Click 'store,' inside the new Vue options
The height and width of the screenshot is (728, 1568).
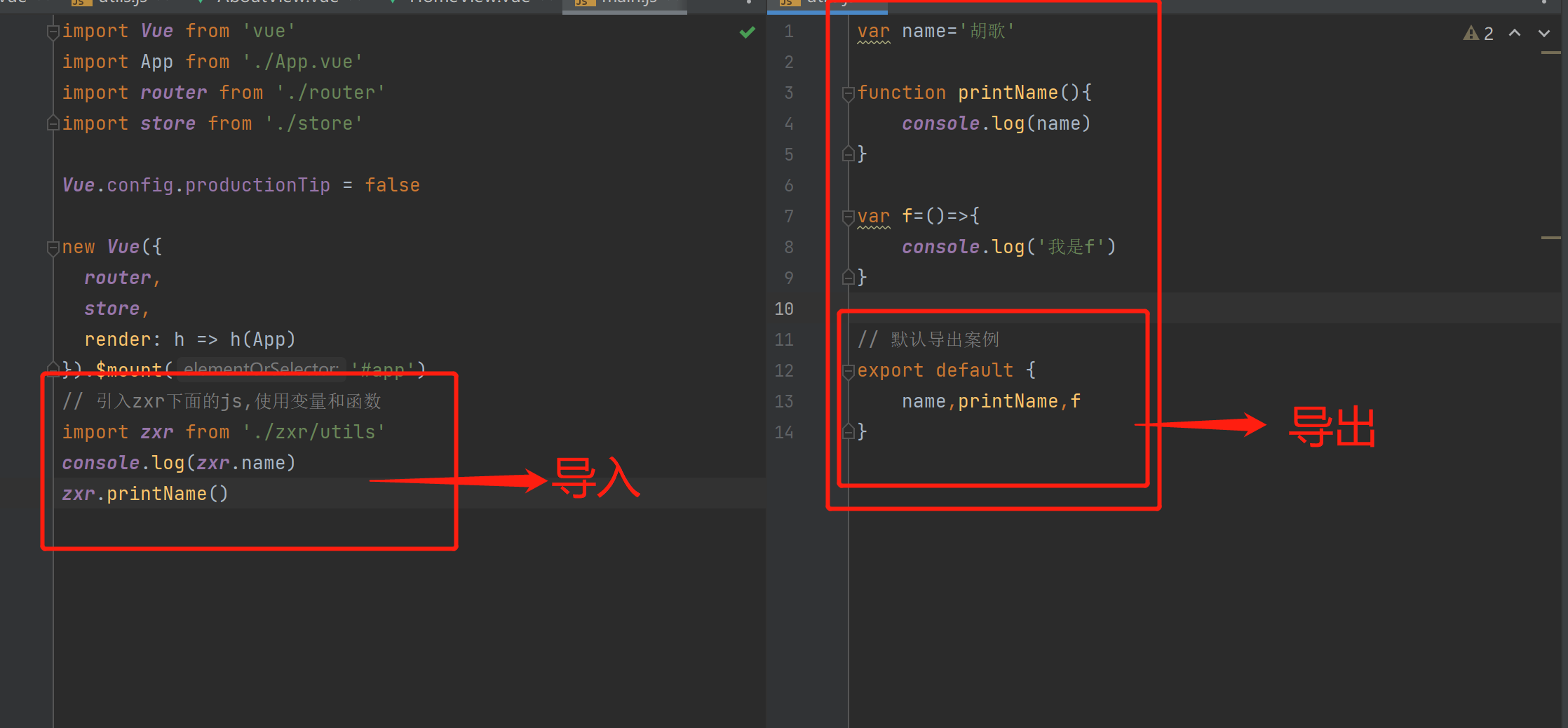pos(117,309)
